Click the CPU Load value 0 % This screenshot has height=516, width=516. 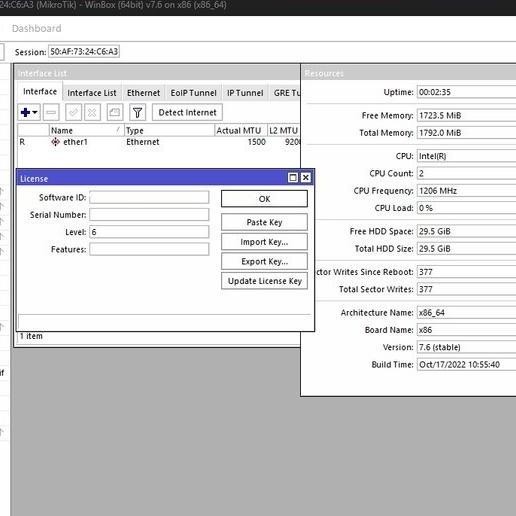tap(466, 208)
